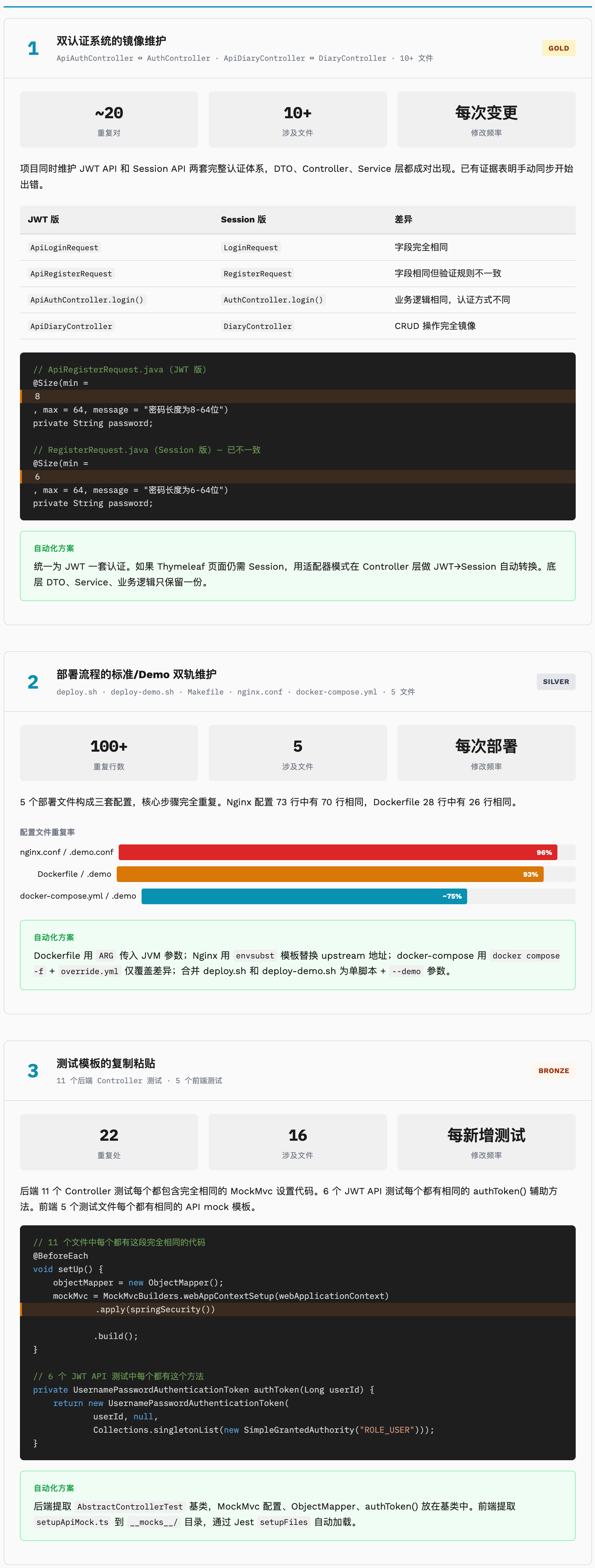Click the 16 涉及文件 stat card

pos(297,1142)
